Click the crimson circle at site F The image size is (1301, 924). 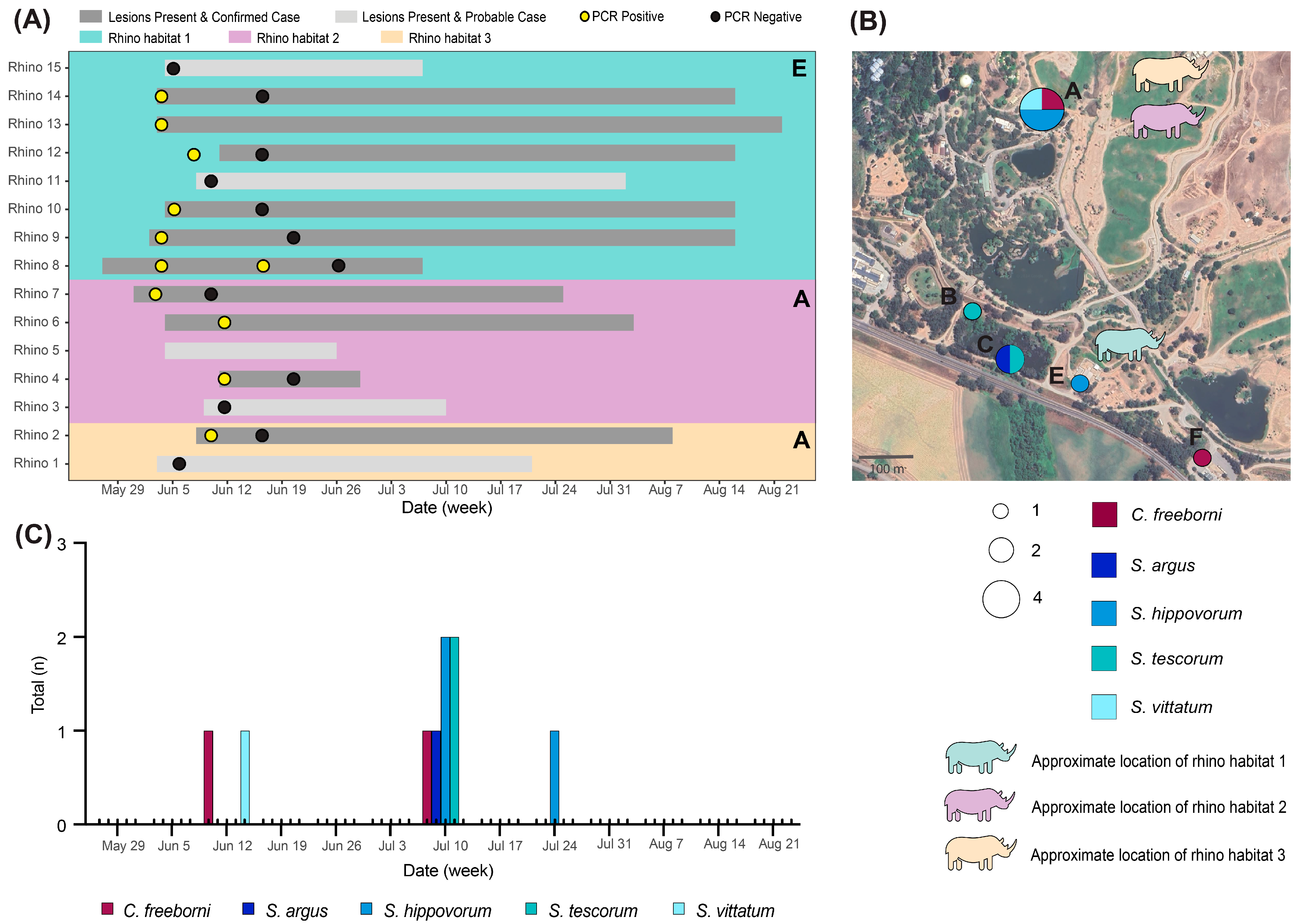coord(1201,457)
